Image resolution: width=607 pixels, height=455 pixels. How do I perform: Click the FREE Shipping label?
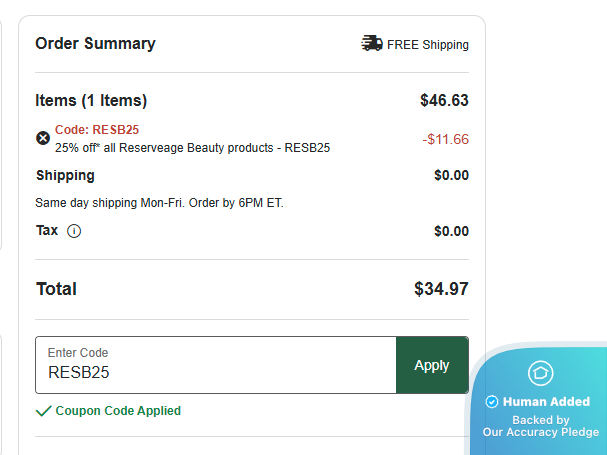(x=428, y=45)
